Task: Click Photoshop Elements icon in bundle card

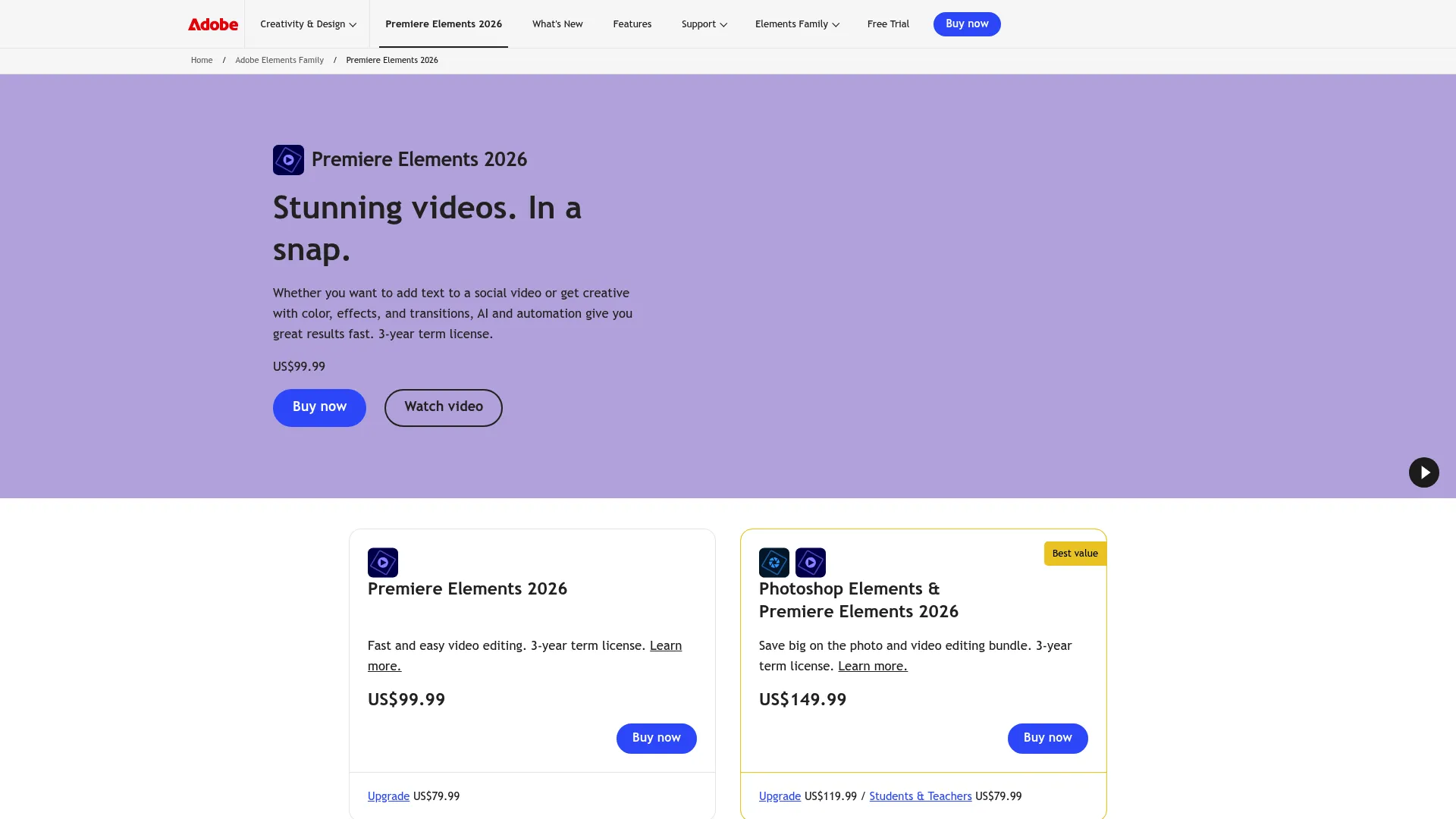Action: point(774,563)
